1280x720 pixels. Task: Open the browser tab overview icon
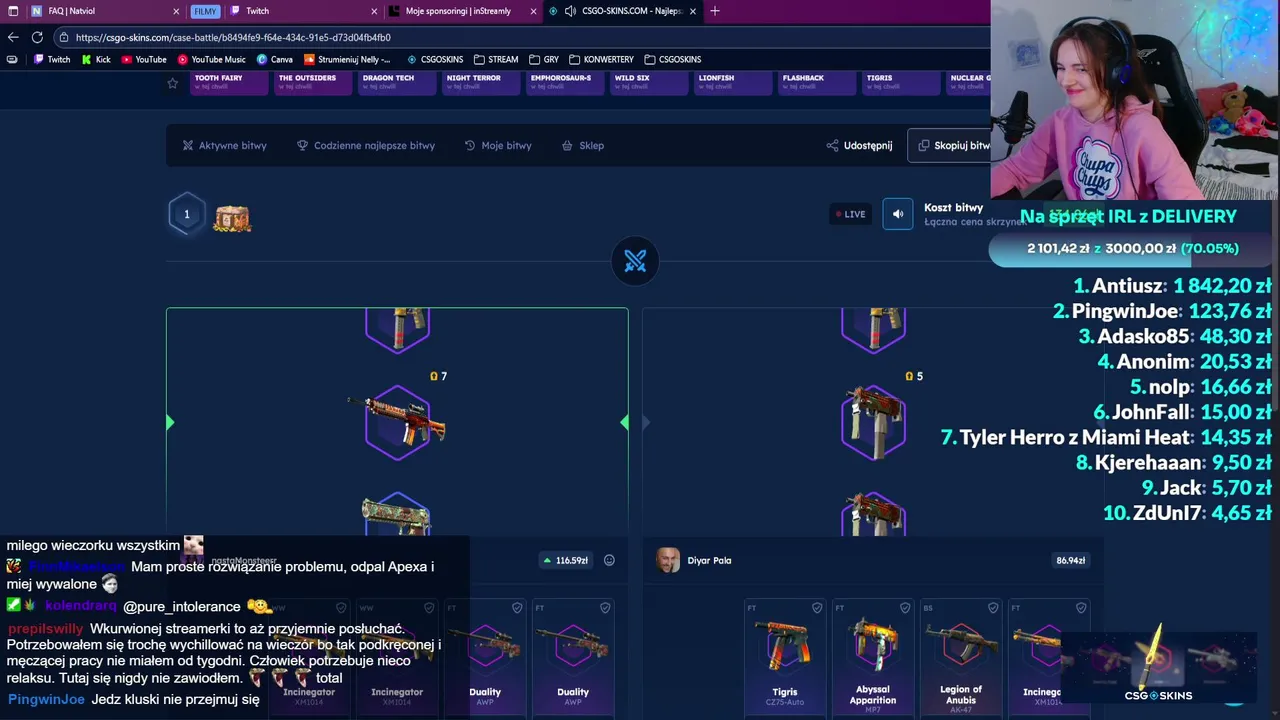tap(13, 11)
